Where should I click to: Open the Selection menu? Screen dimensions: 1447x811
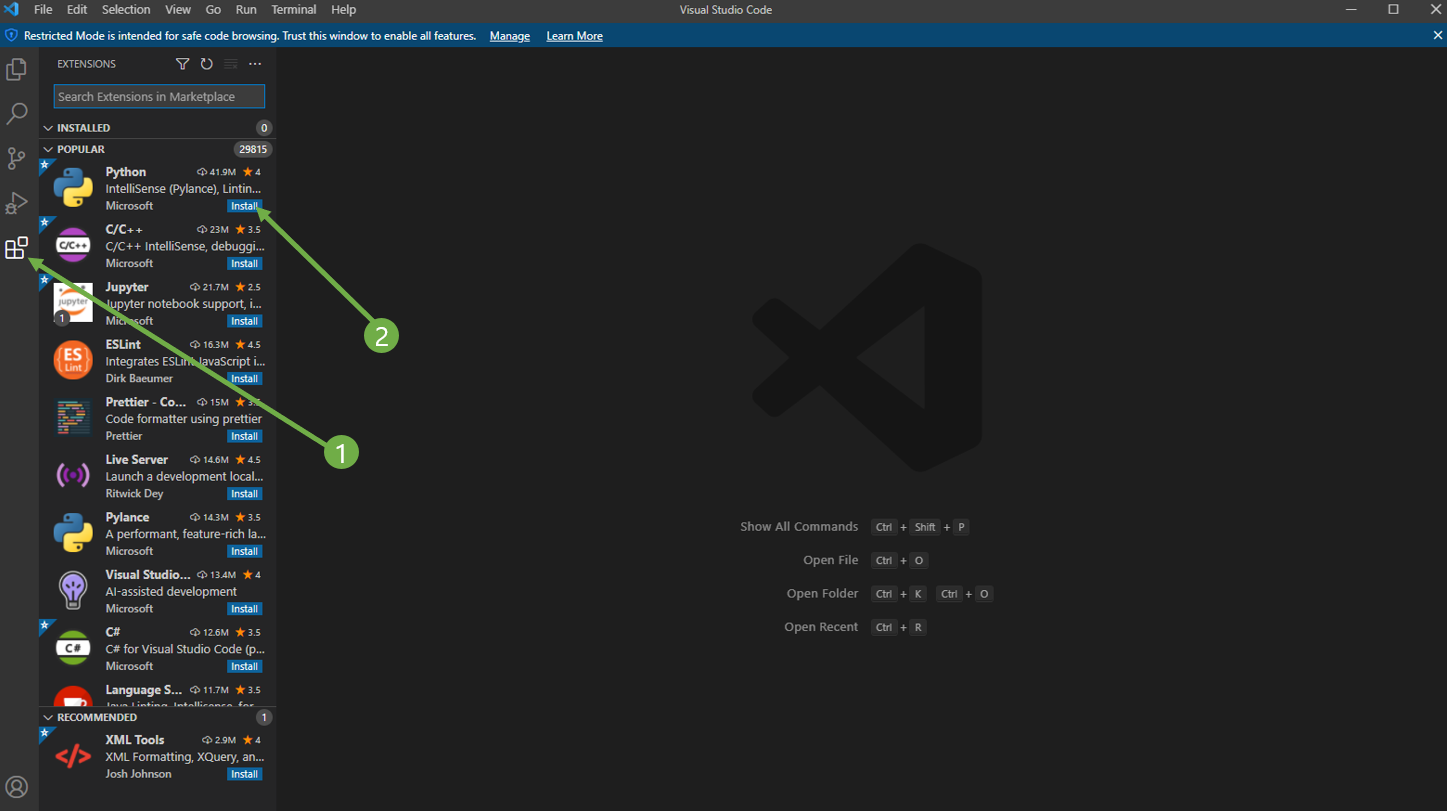[126, 9]
